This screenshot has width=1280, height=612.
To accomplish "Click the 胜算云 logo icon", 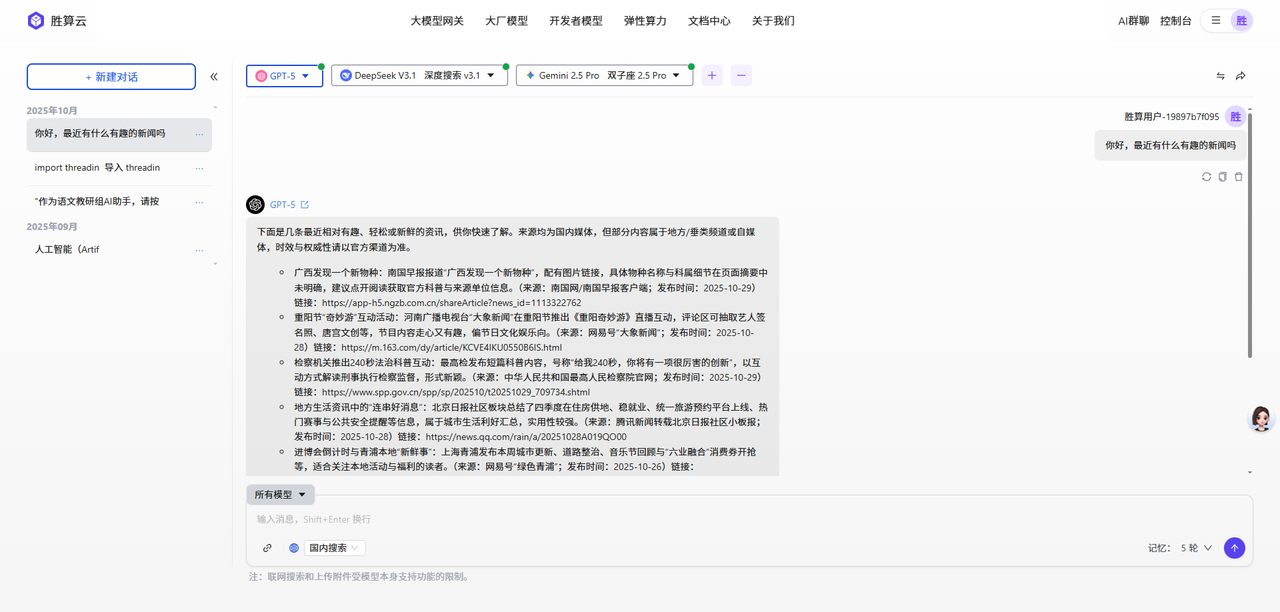I will (36, 20).
